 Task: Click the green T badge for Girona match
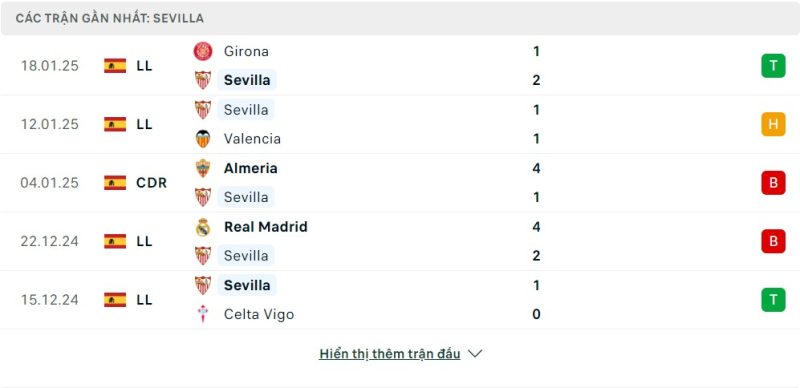coord(773,66)
